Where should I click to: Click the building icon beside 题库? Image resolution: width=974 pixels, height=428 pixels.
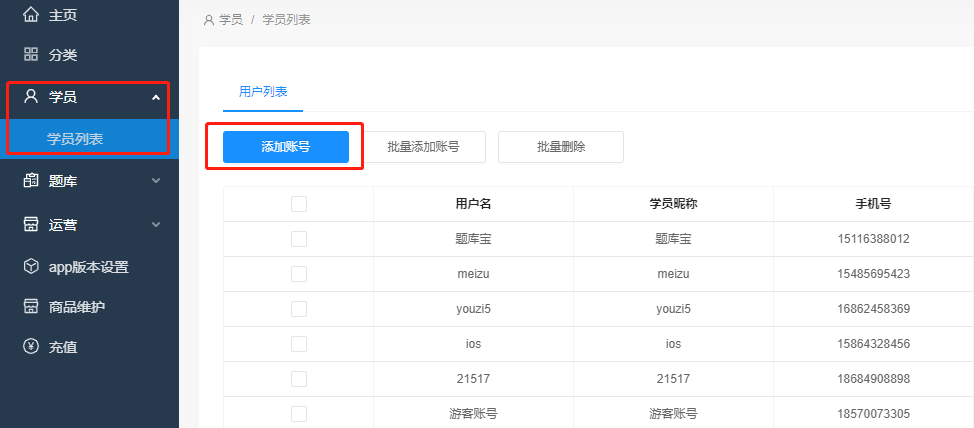coord(30,181)
